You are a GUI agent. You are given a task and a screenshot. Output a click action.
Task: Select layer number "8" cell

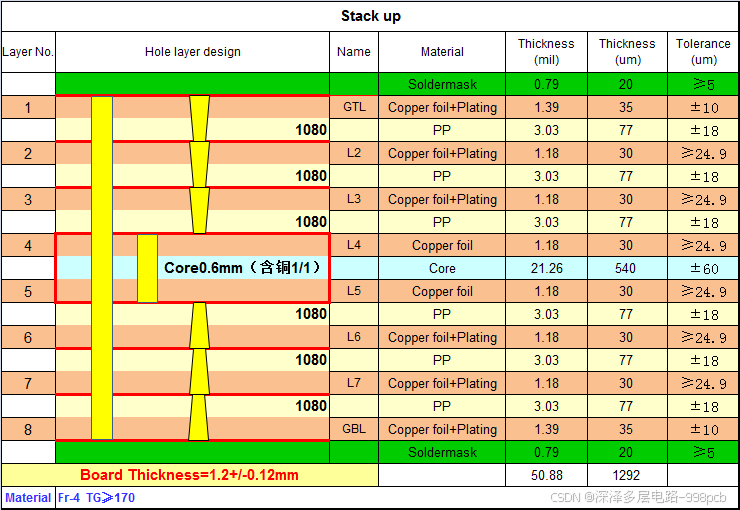[28, 429]
